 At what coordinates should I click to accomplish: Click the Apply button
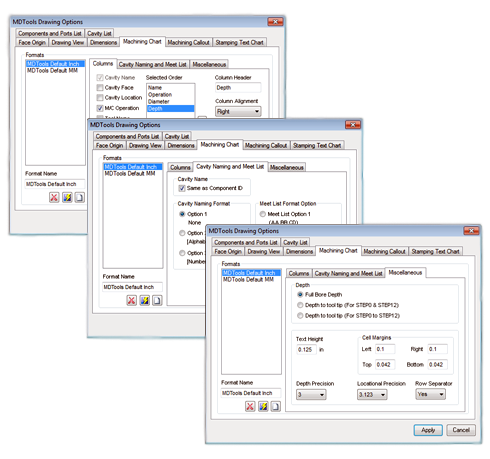pos(428,430)
